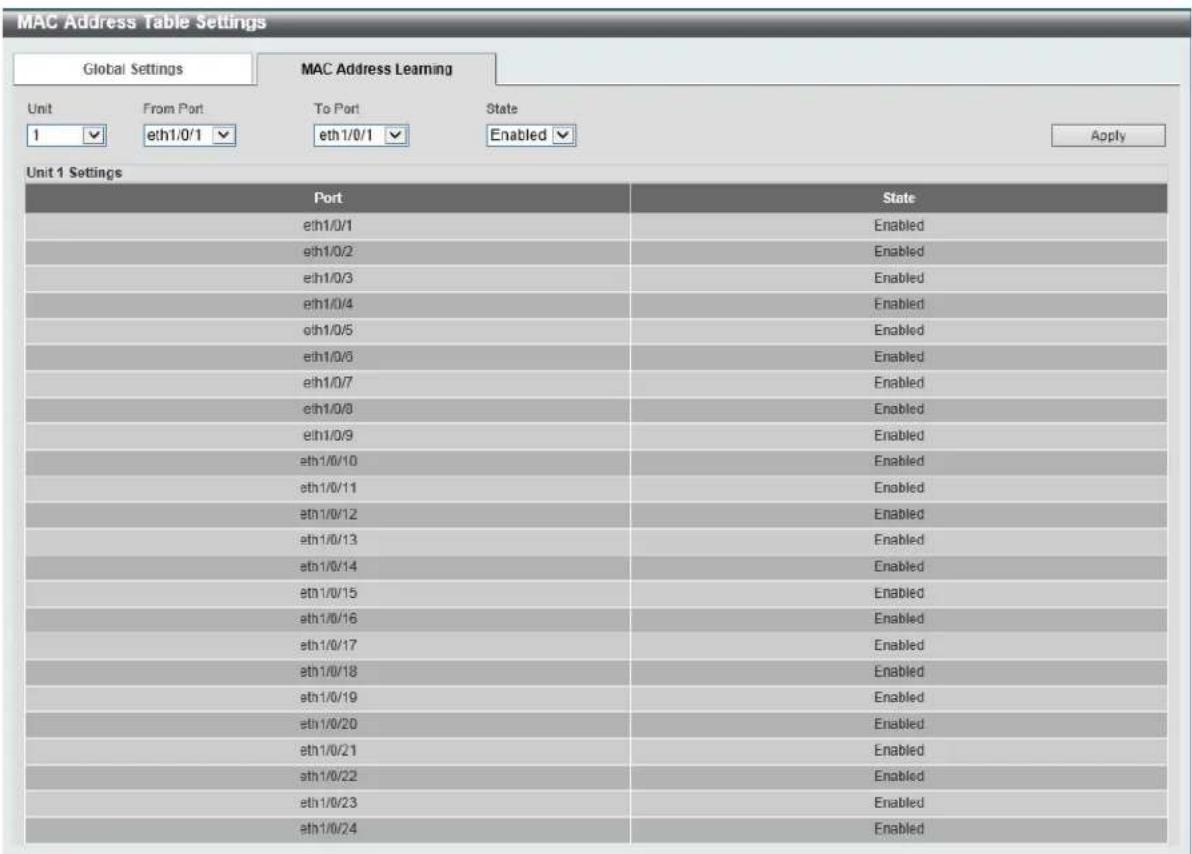1192x854 pixels.
Task: Select the eth1/0/8 port cell
Action: (328, 409)
